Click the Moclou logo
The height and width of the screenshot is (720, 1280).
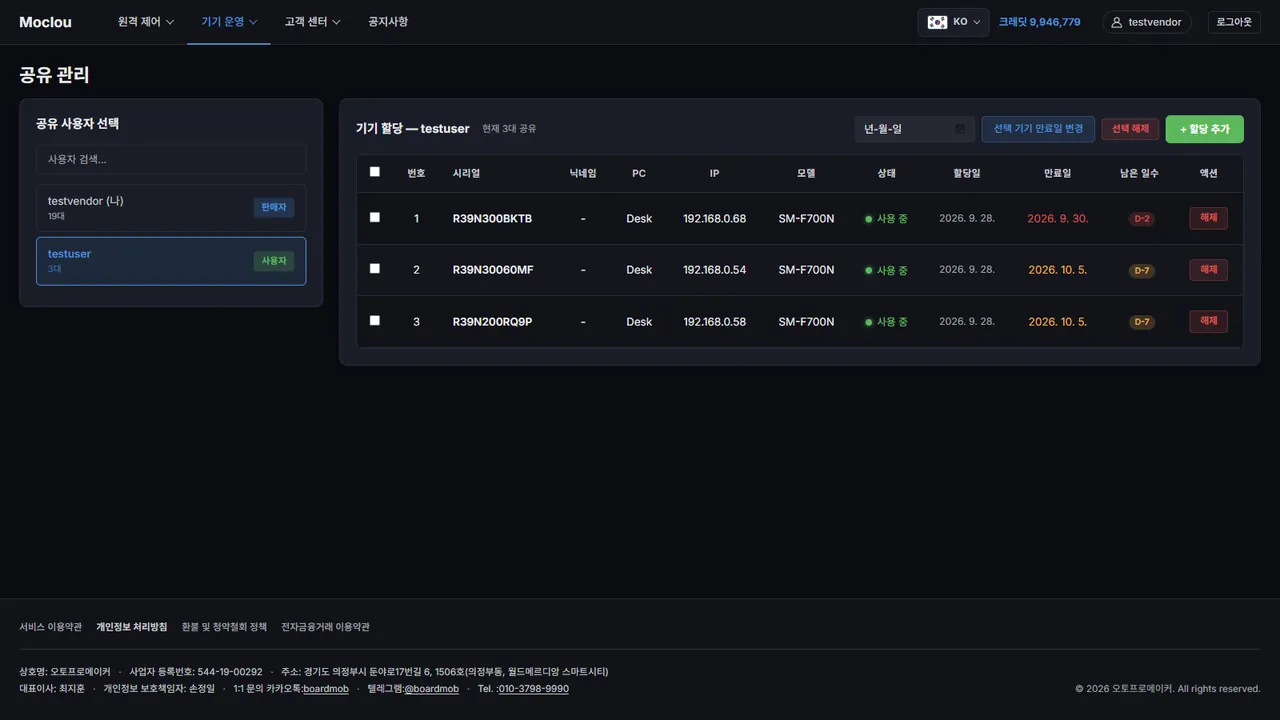coord(45,22)
